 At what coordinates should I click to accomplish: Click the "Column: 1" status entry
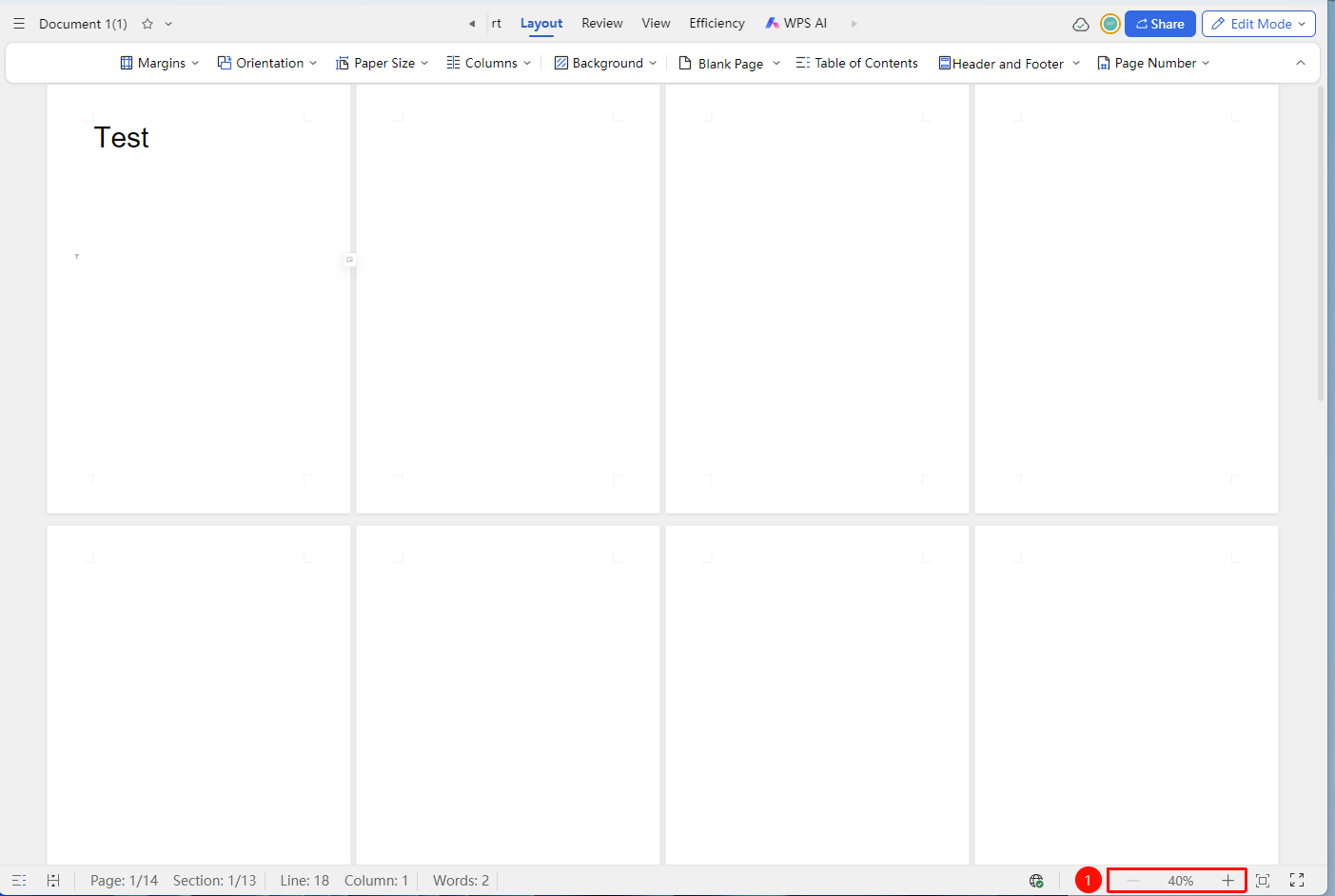376,881
